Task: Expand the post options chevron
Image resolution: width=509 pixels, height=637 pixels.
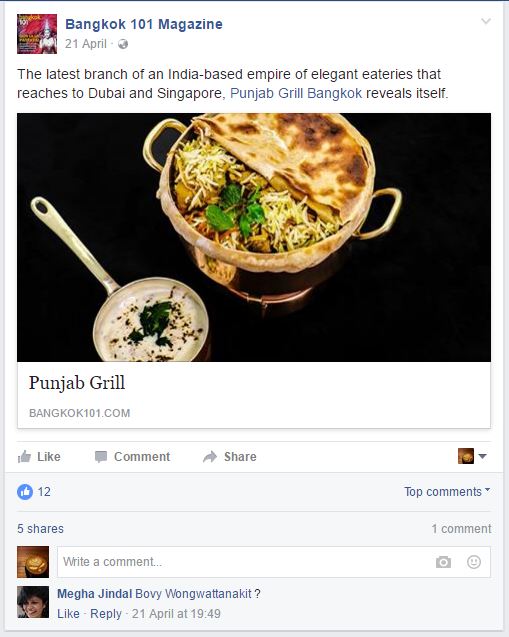Action: coord(486,21)
